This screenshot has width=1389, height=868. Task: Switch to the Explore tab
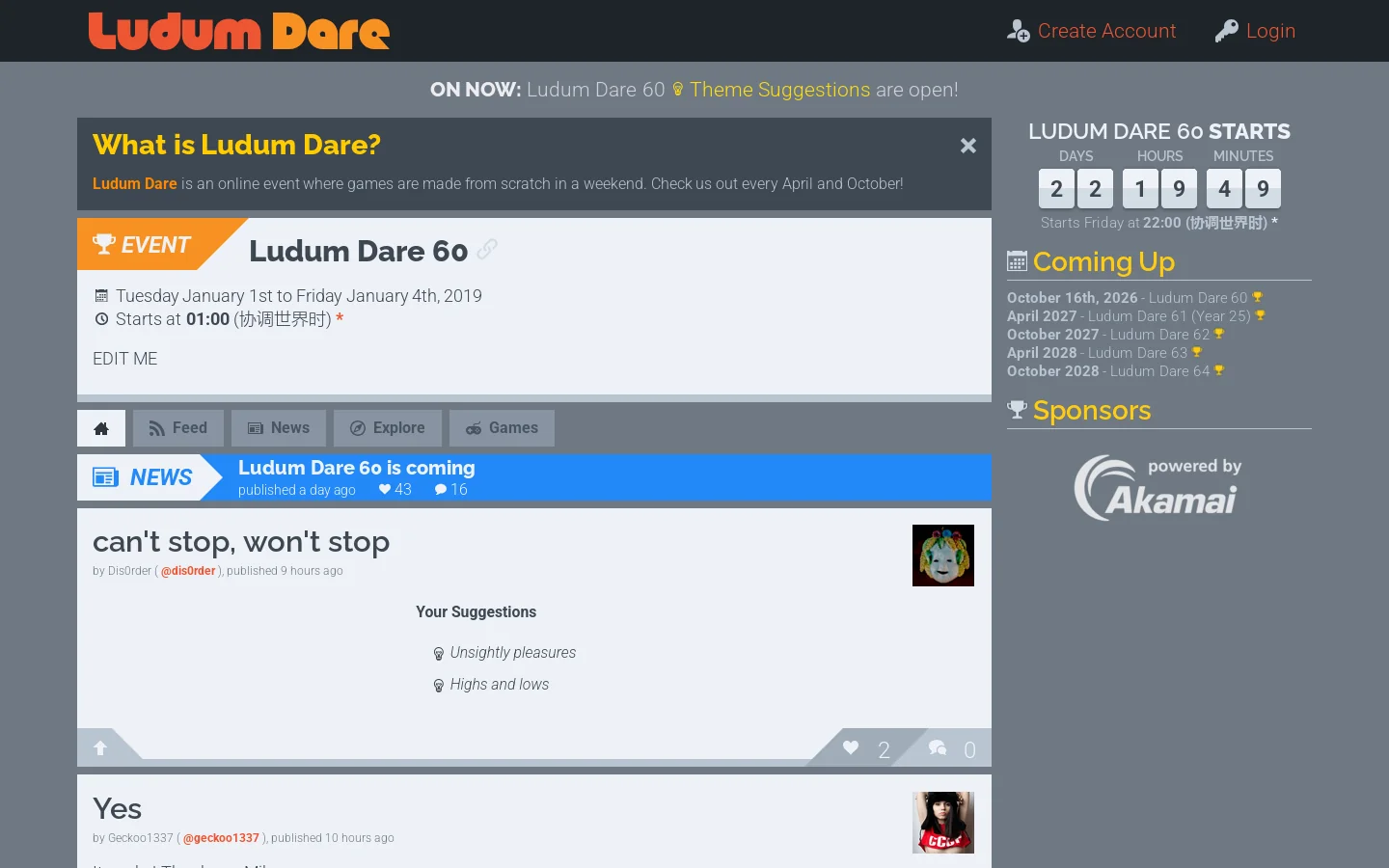(x=388, y=428)
